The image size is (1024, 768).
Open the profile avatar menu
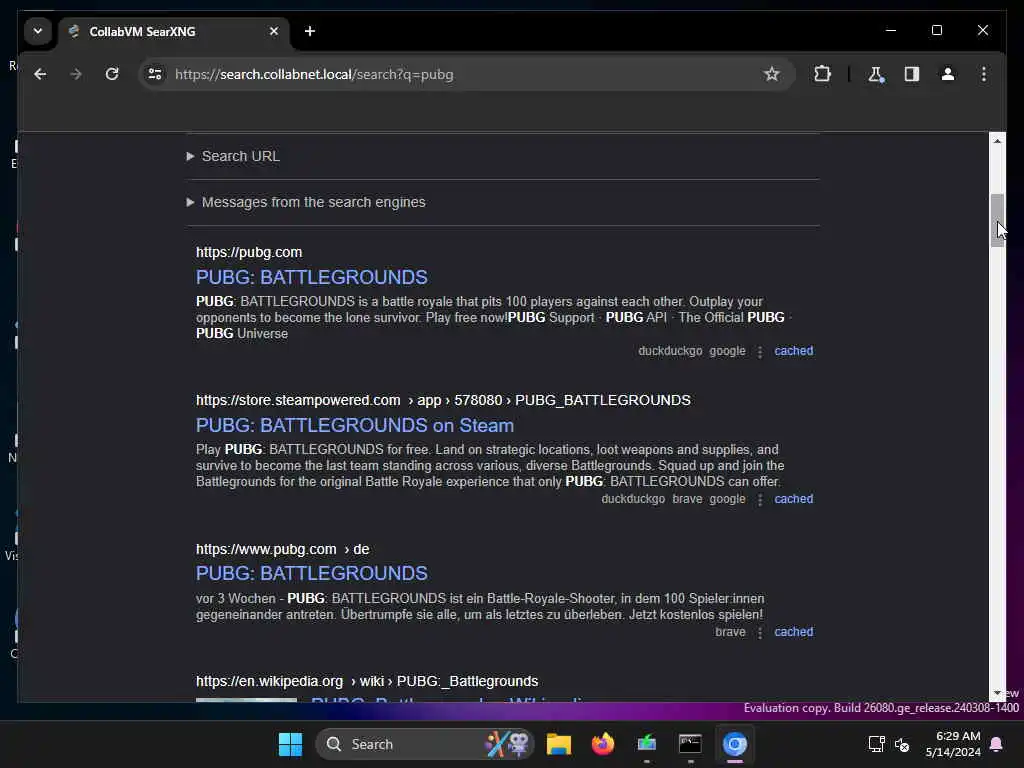click(948, 74)
